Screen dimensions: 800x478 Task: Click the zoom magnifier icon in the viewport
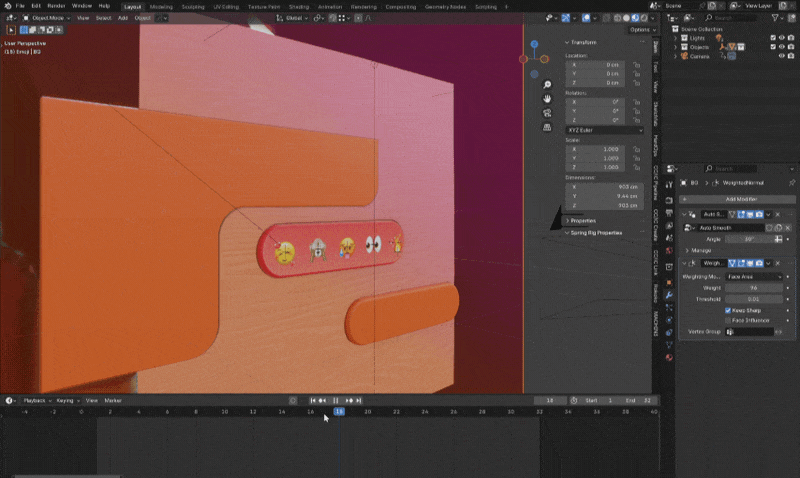pos(548,86)
